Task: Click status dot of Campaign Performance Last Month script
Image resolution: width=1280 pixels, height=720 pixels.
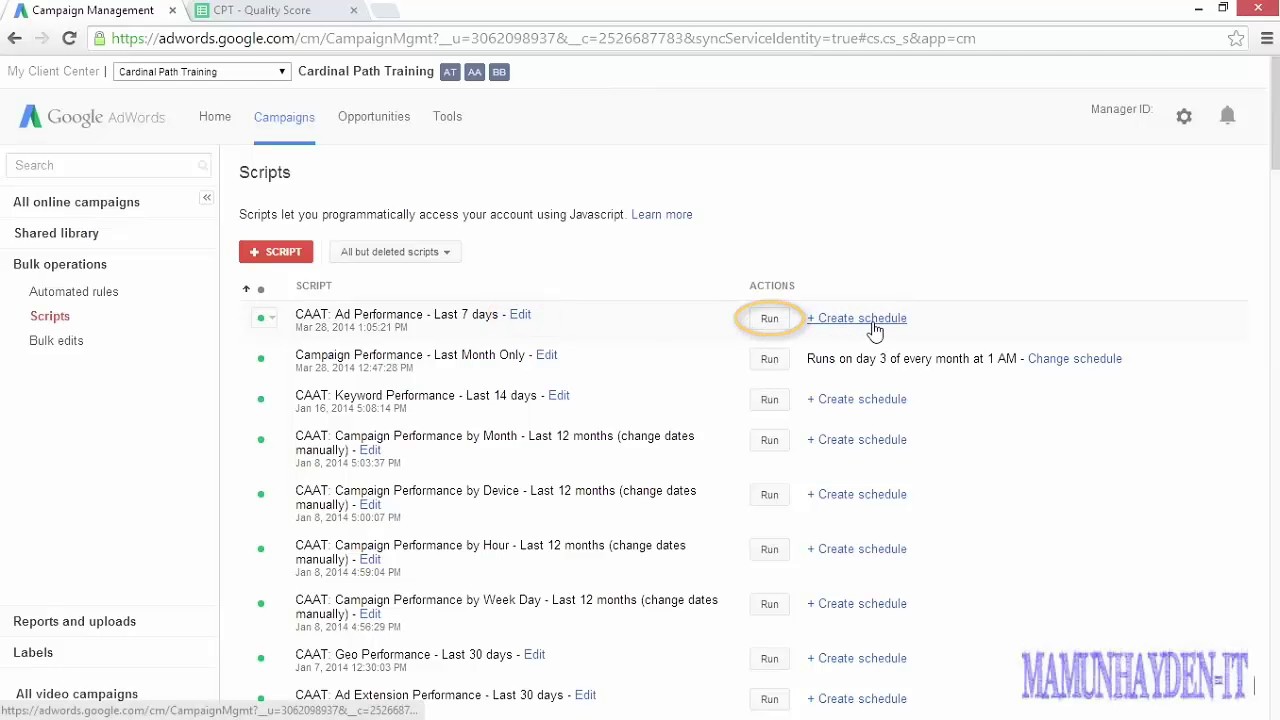Action: [x=261, y=358]
